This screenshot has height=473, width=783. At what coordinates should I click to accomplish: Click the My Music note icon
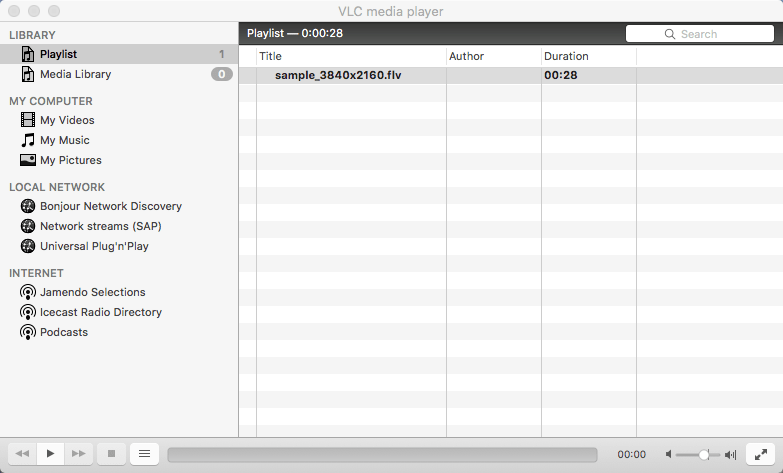point(28,140)
